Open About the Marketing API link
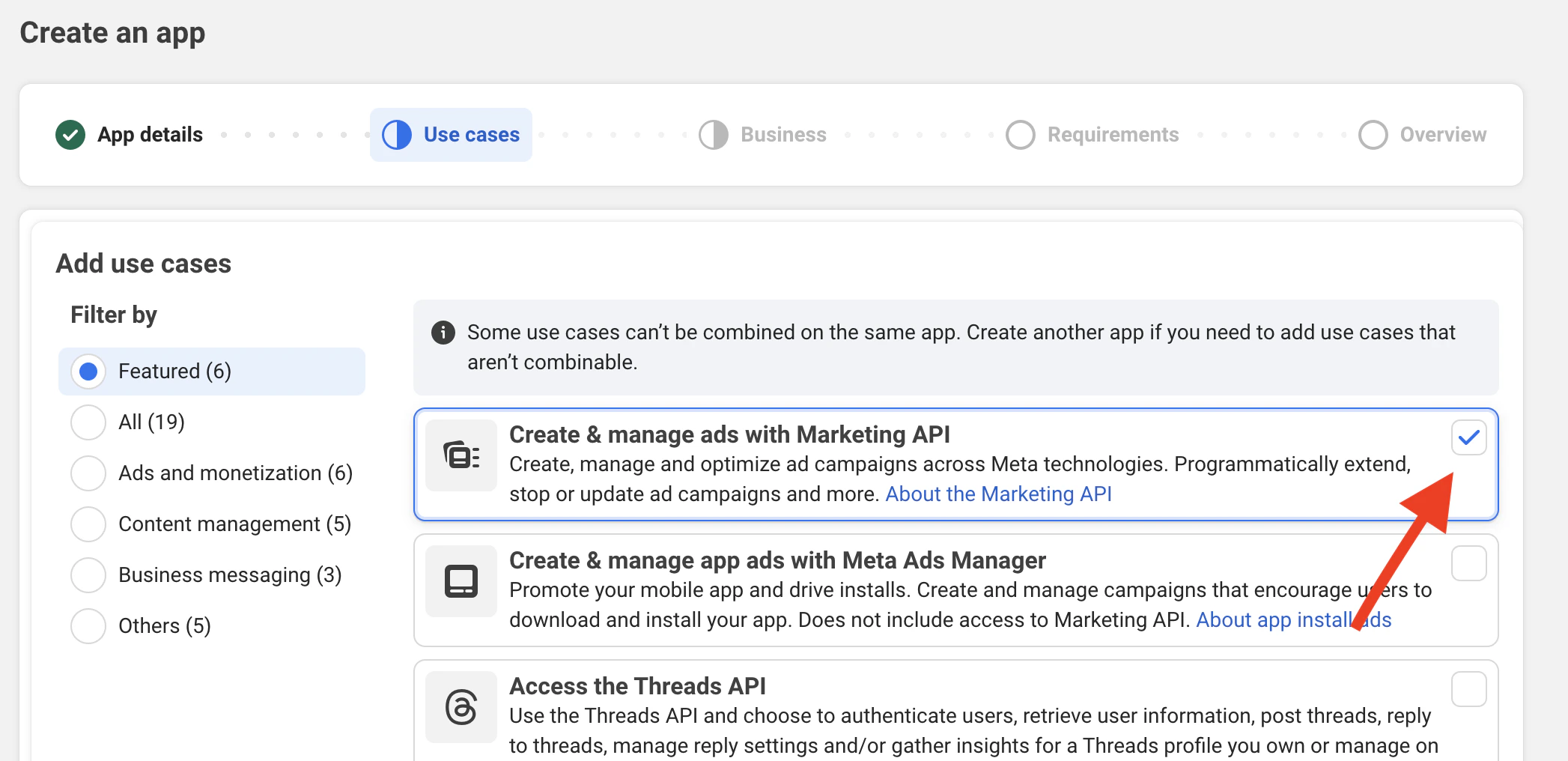Viewport: 1568px width, 761px height. (998, 494)
